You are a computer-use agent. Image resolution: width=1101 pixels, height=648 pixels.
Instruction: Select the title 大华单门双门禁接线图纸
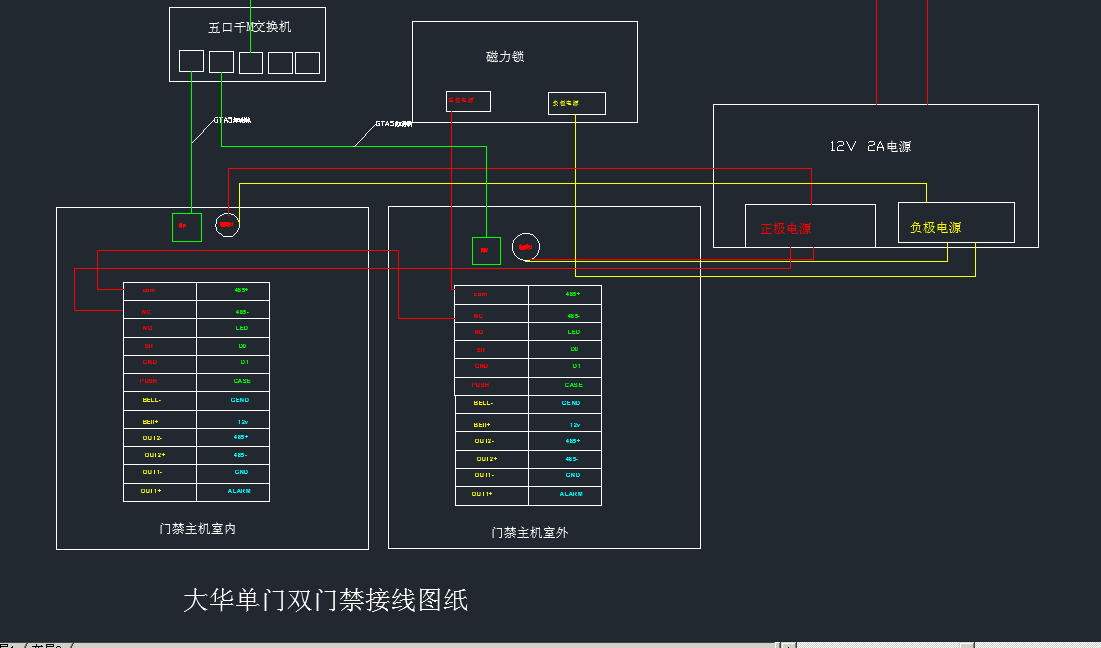325,601
